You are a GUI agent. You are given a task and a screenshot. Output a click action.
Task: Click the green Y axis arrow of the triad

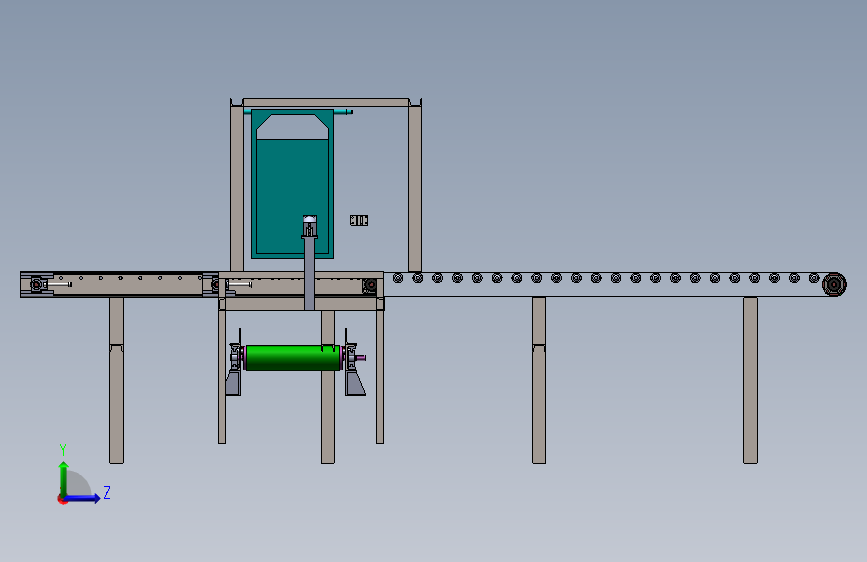point(64,479)
